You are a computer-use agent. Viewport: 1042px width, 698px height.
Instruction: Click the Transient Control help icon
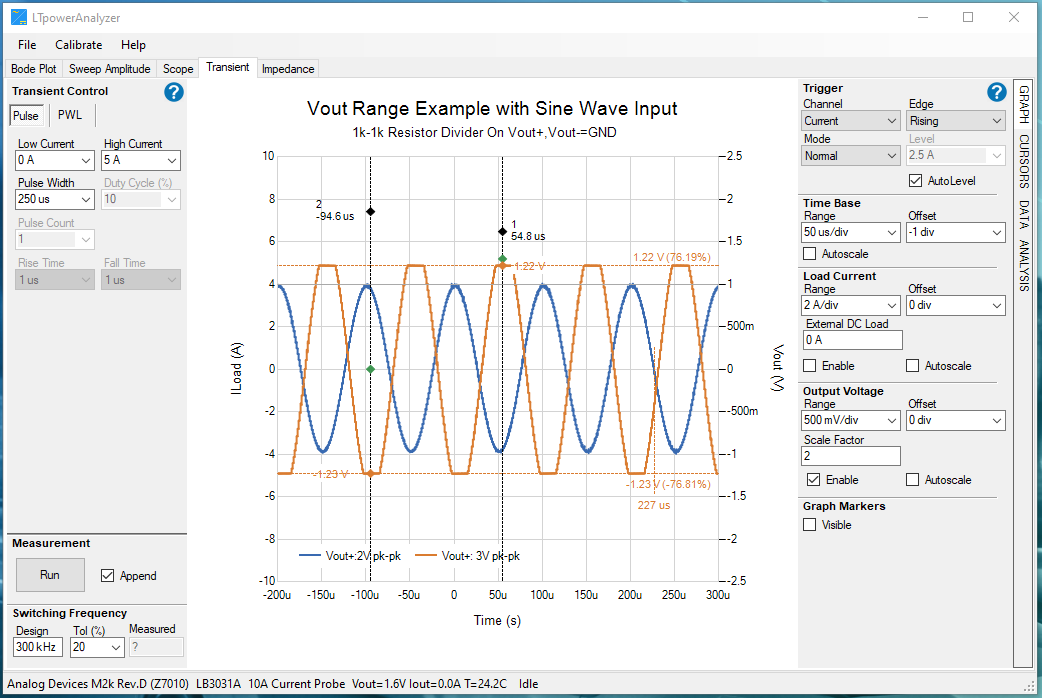pyautogui.click(x=174, y=92)
